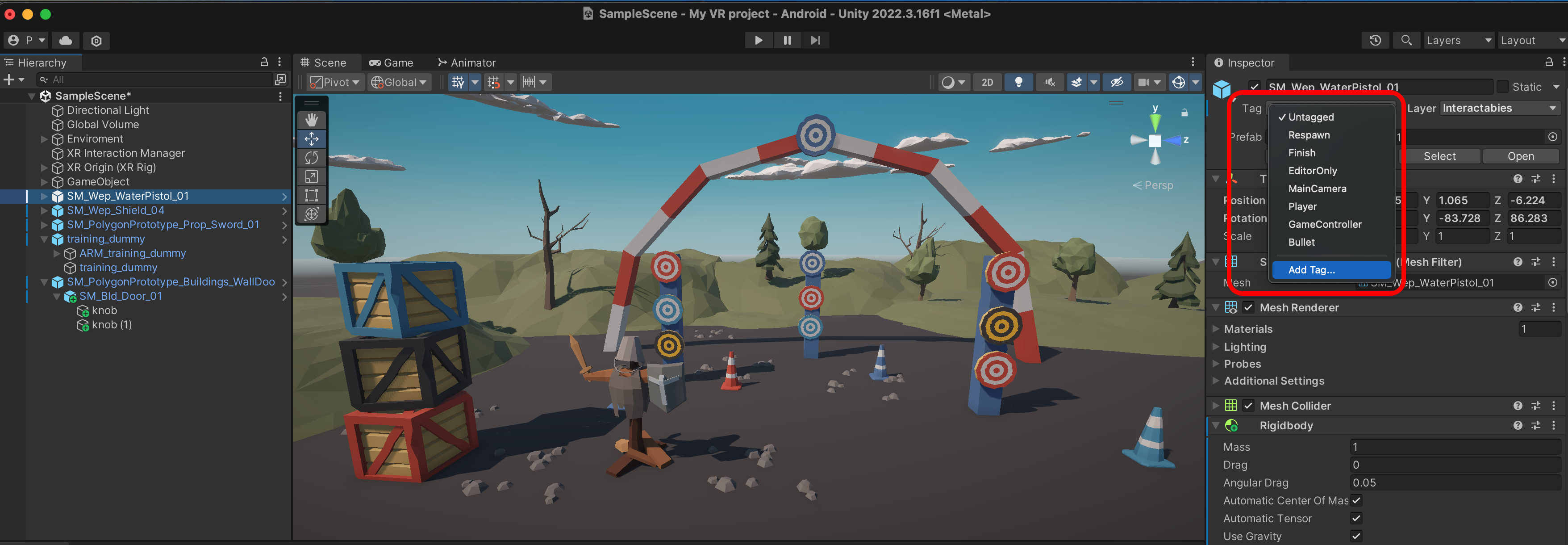The image size is (1568, 545).
Task: Switch to the Game tab
Action: (x=391, y=63)
